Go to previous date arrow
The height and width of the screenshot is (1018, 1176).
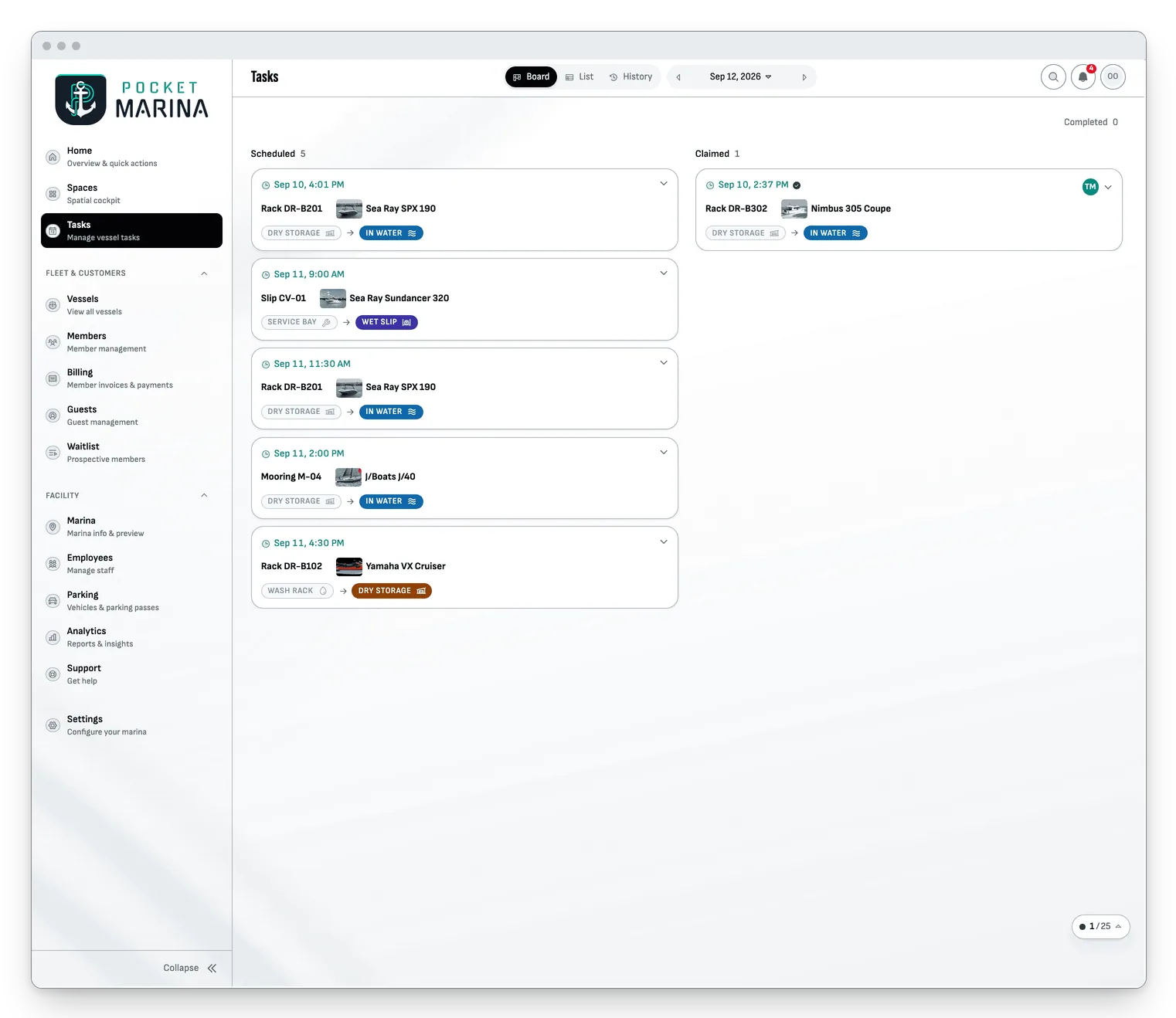[678, 77]
